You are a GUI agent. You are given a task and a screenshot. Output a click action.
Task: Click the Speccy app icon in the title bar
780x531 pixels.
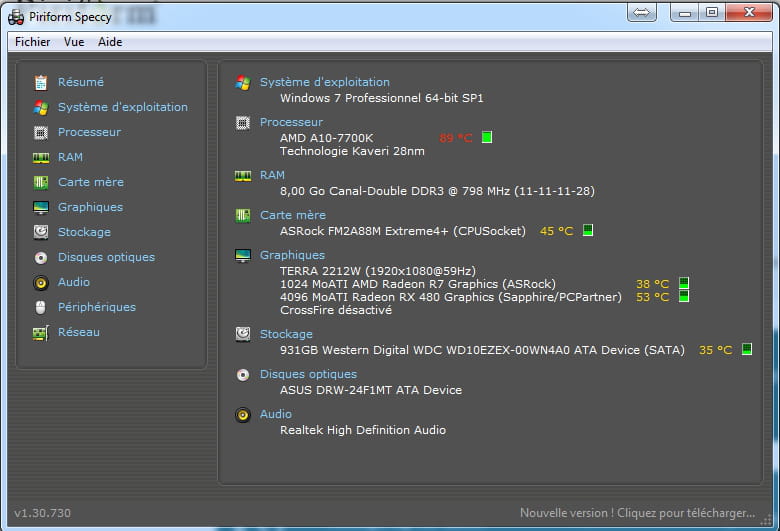point(16,17)
